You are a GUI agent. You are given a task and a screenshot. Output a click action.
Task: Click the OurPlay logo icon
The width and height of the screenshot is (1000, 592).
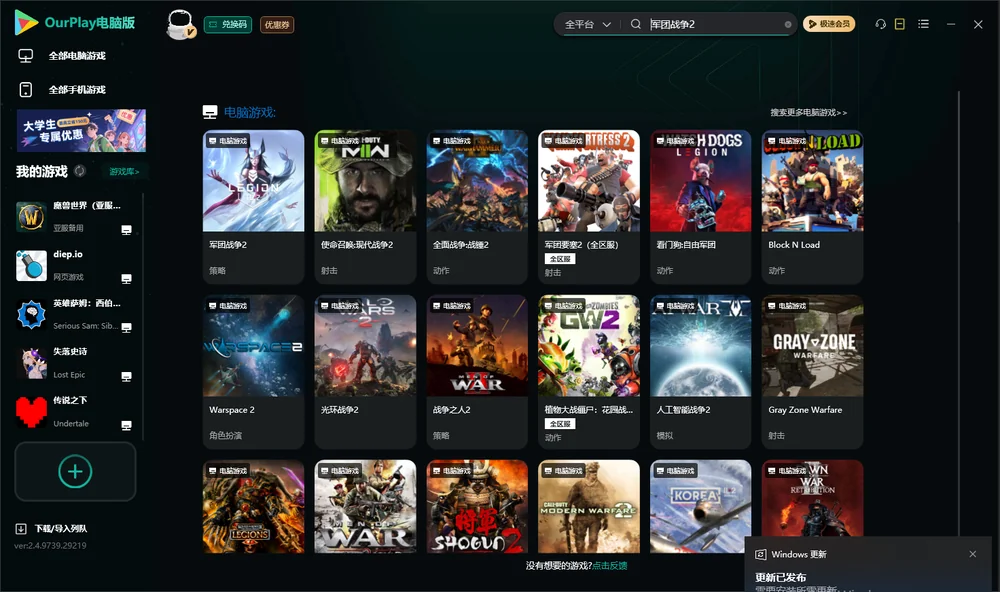point(26,23)
